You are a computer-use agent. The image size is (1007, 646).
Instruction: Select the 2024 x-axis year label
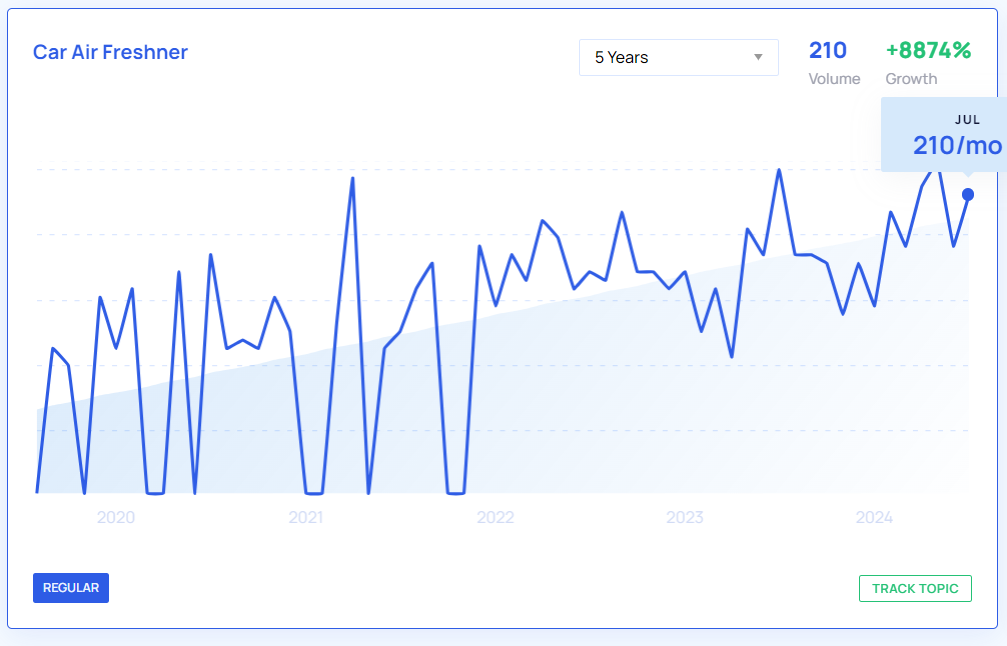[874, 517]
